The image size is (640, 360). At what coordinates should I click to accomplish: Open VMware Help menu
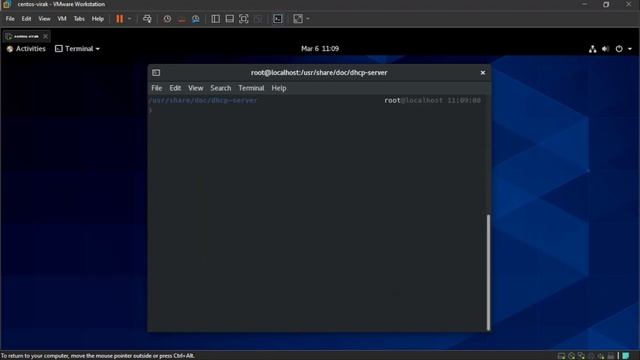pyautogui.click(x=98, y=19)
